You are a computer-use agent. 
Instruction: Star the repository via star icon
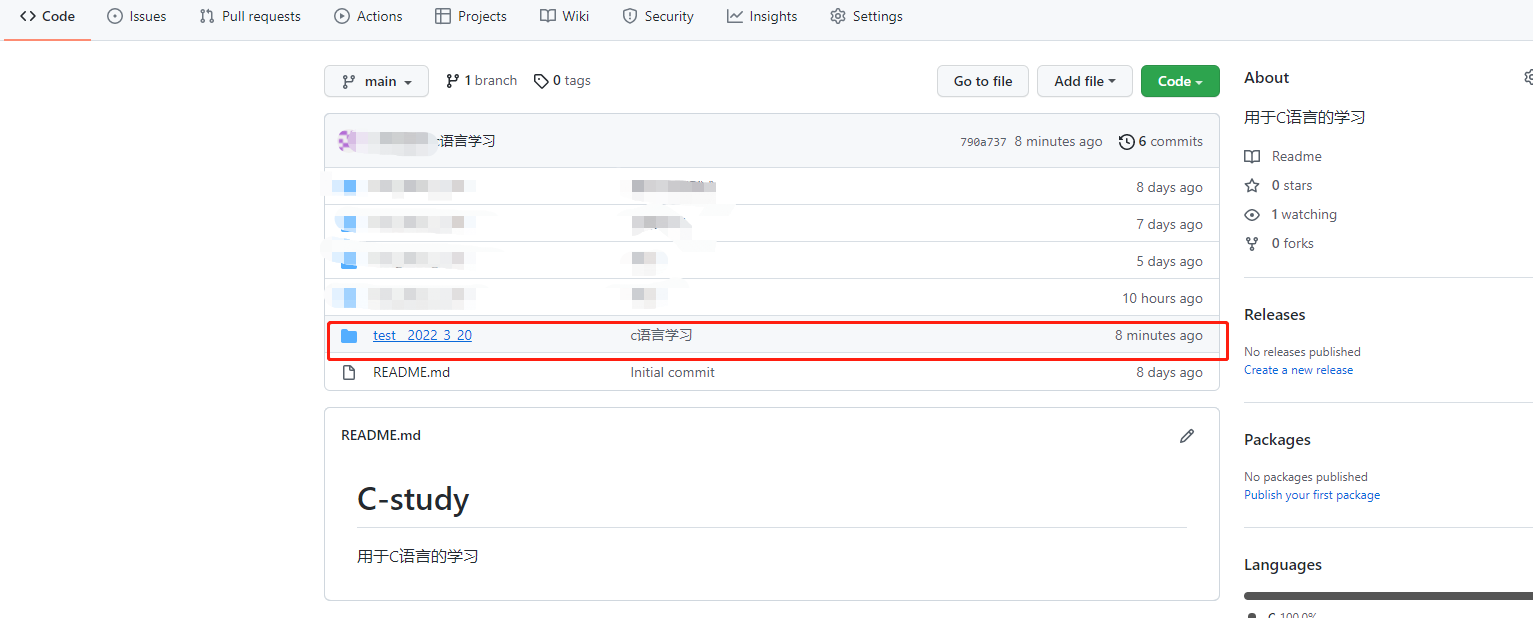click(1252, 185)
